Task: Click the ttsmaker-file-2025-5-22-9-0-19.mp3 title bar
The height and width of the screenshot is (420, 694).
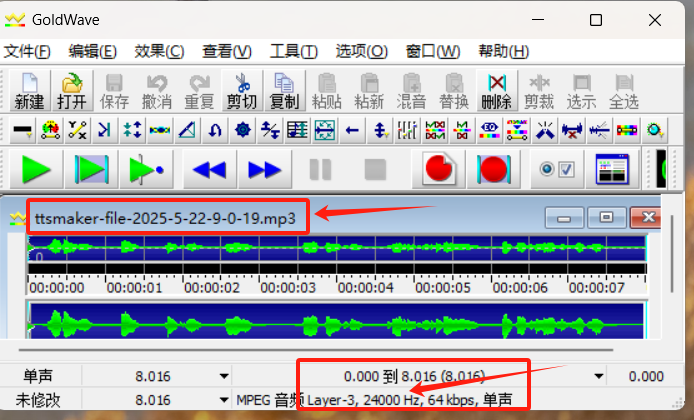Action: [x=165, y=218]
